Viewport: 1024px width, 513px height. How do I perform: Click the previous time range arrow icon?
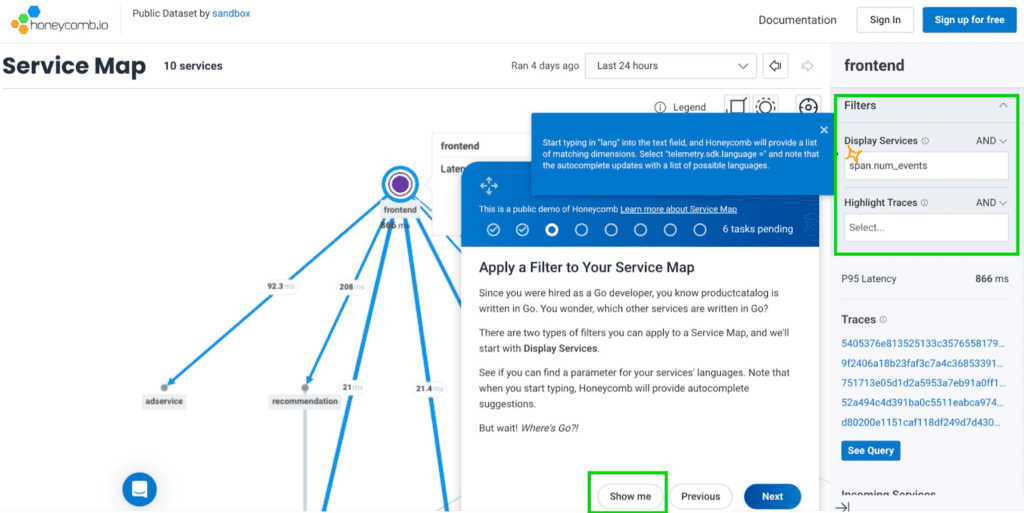click(x=774, y=66)
